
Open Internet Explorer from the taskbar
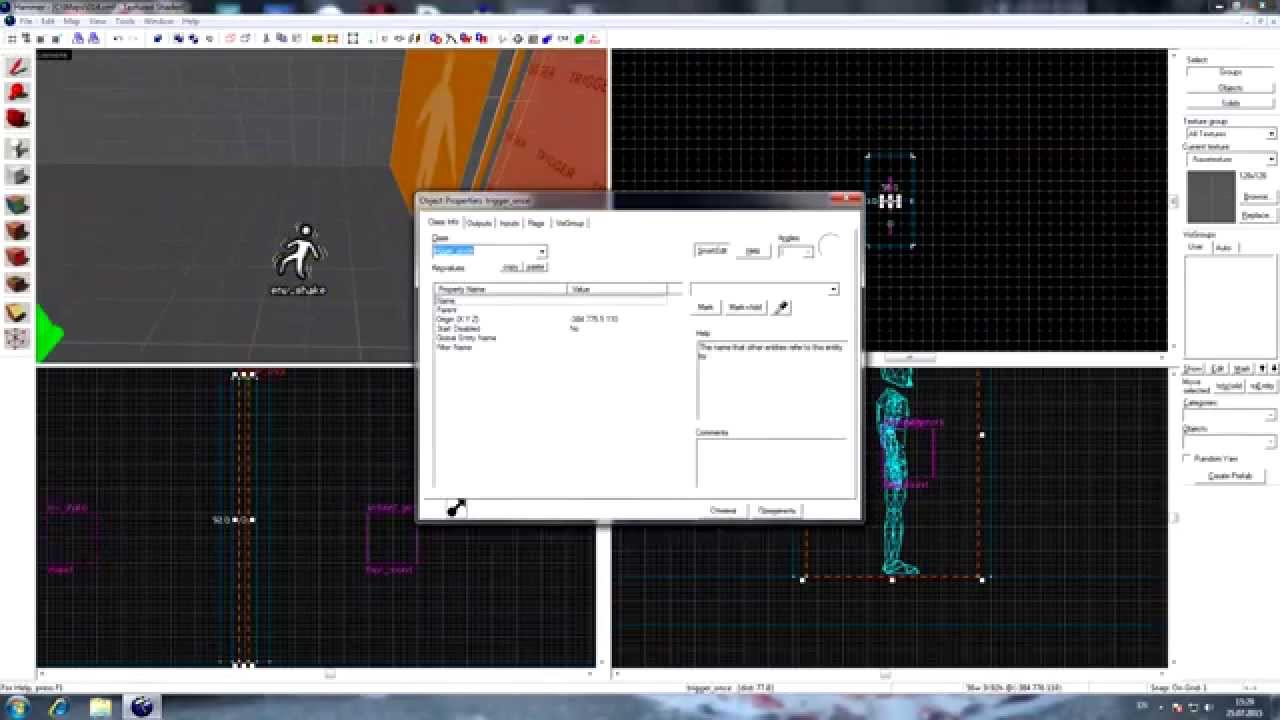(x=61, y=707)
